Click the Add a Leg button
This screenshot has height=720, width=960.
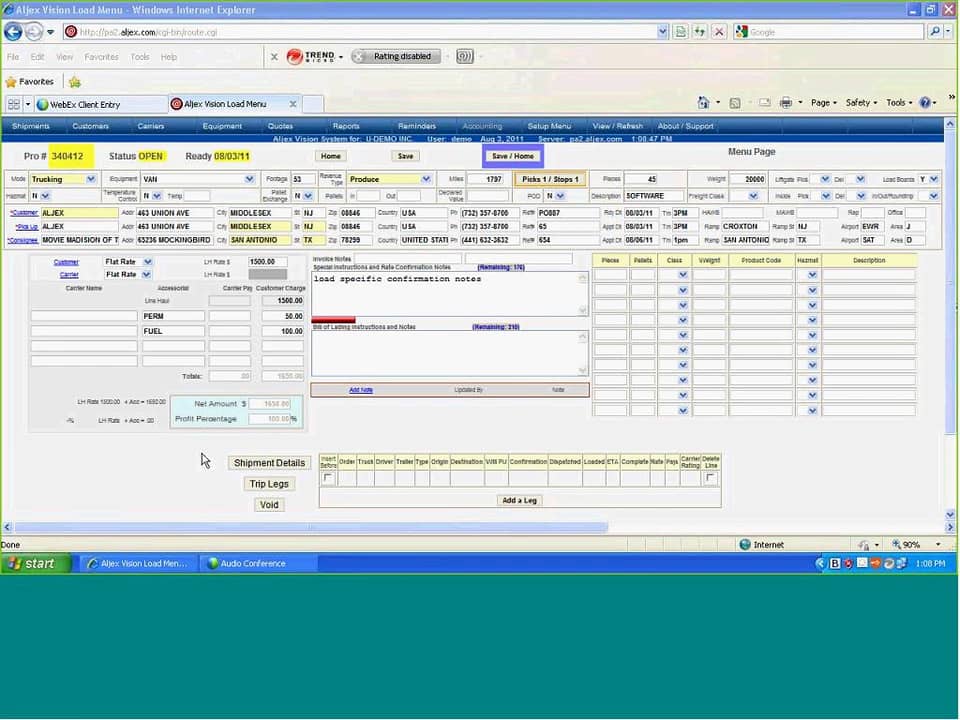point(519,500)
